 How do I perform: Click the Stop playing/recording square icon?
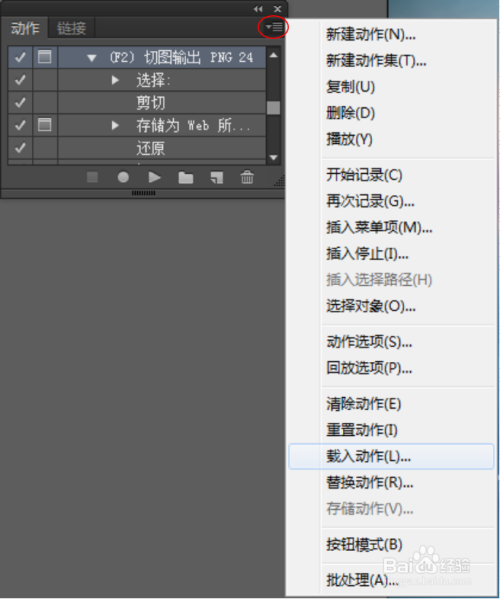coord(92,177)
